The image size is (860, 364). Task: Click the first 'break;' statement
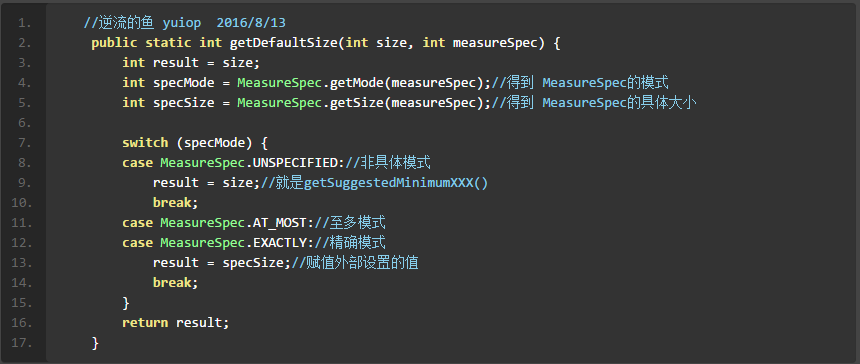[175, 202]
